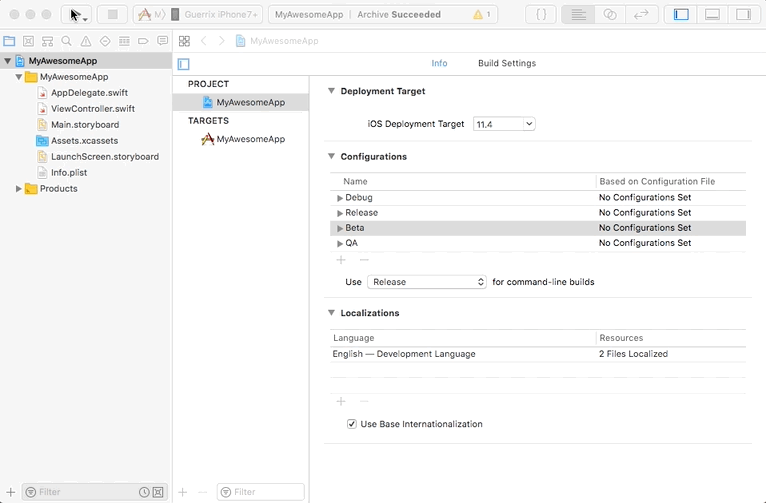The height and width of the screenshot is (503, 766).
Task: Remove configuration with minus button
Action: 364,260
